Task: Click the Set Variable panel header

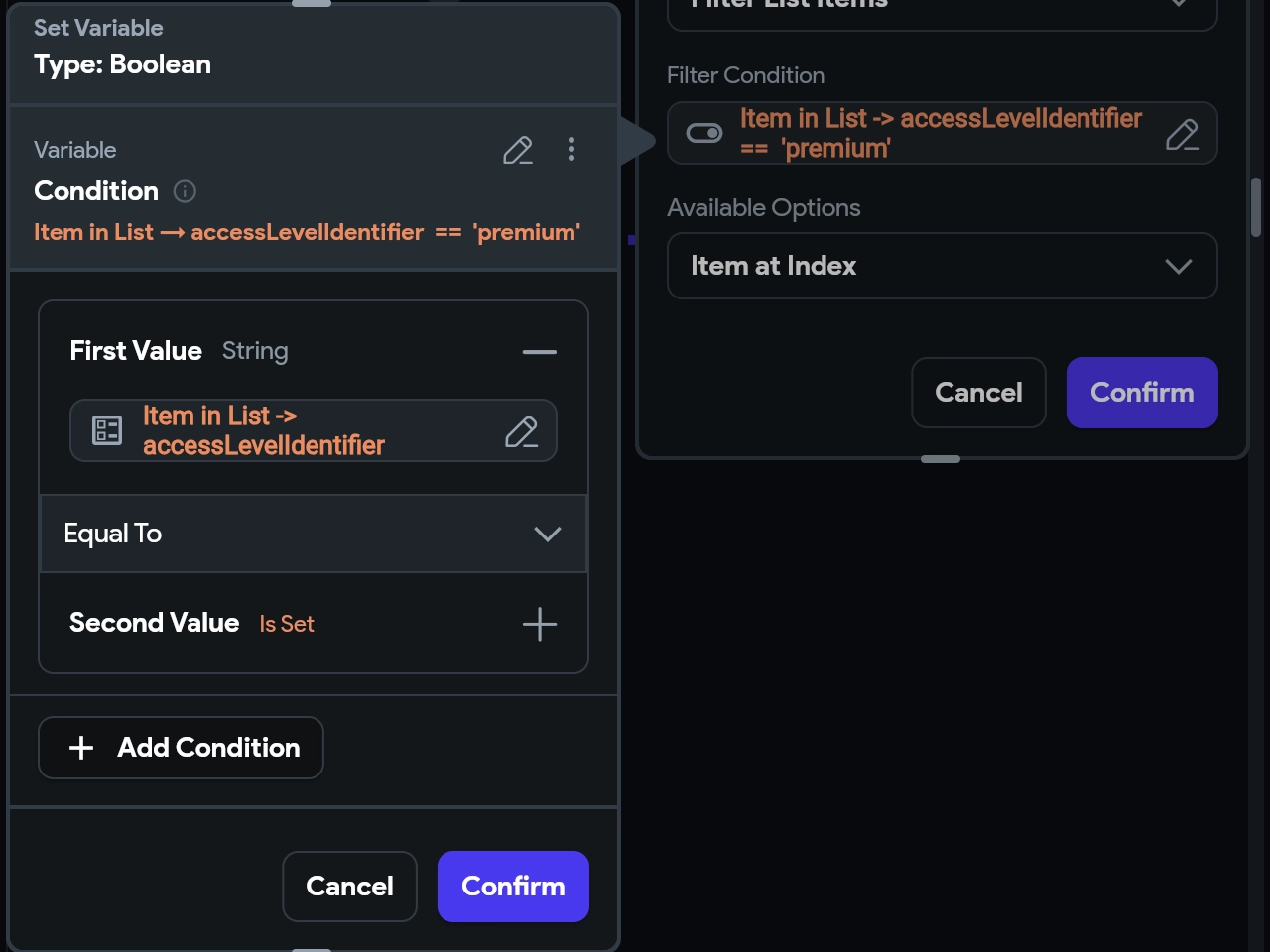Action: tap(99, 28)
